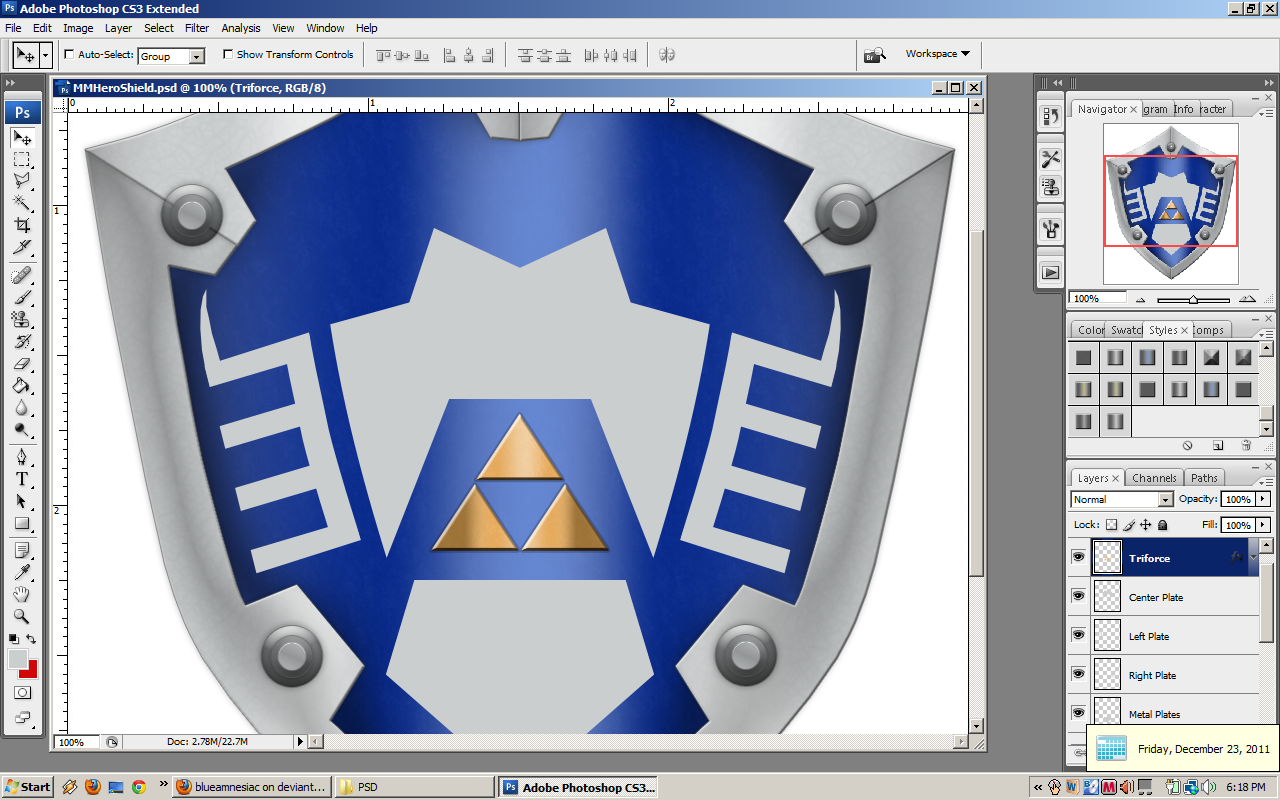Toggle lock all for the layer
Image resolution: width=1280 pixels, height=800 pixels.
click(1163, 524)
